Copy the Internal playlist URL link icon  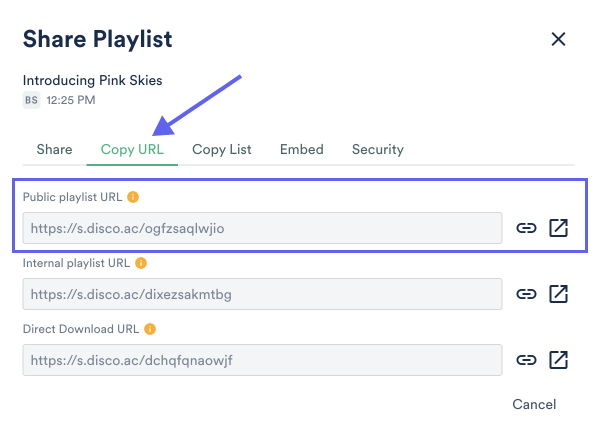click(x=526, y=294)
